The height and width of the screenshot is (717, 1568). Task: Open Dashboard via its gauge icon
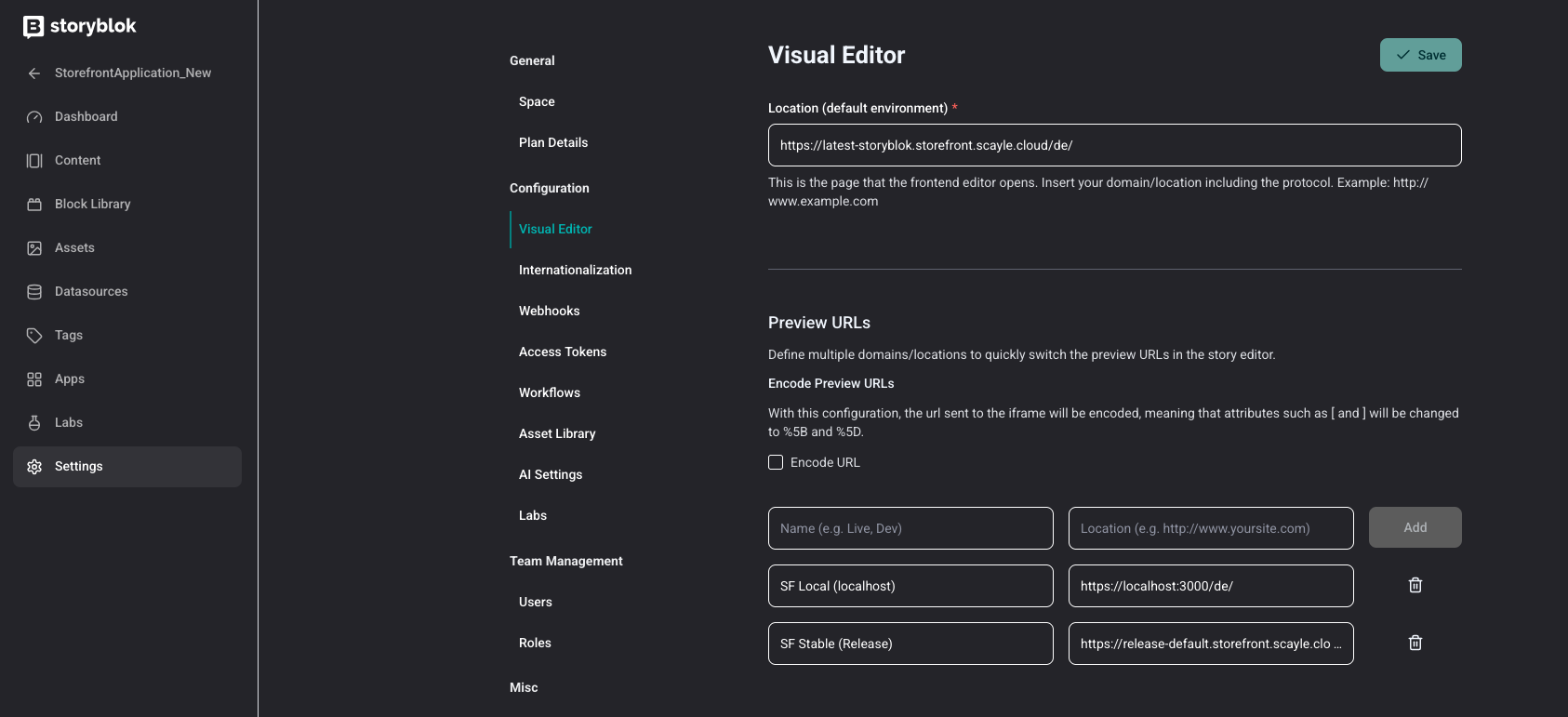(x=34, y=117)
